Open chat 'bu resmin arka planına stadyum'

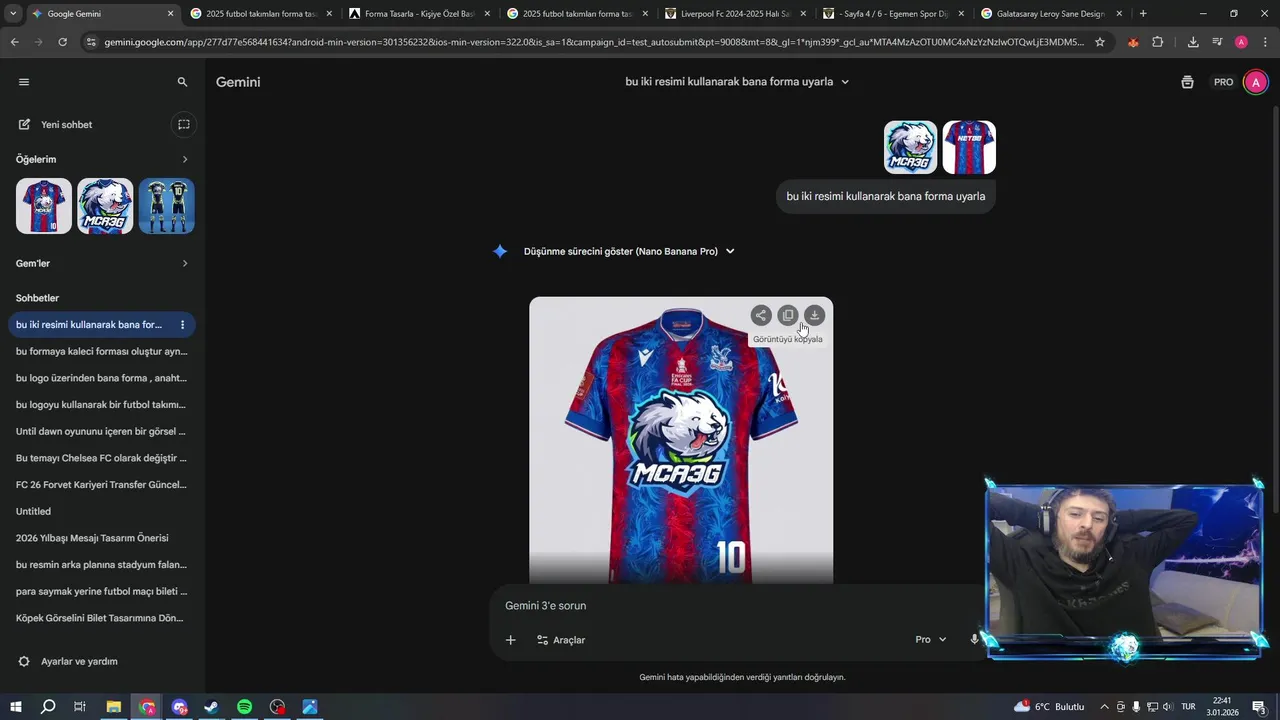[x=101, y=565]
